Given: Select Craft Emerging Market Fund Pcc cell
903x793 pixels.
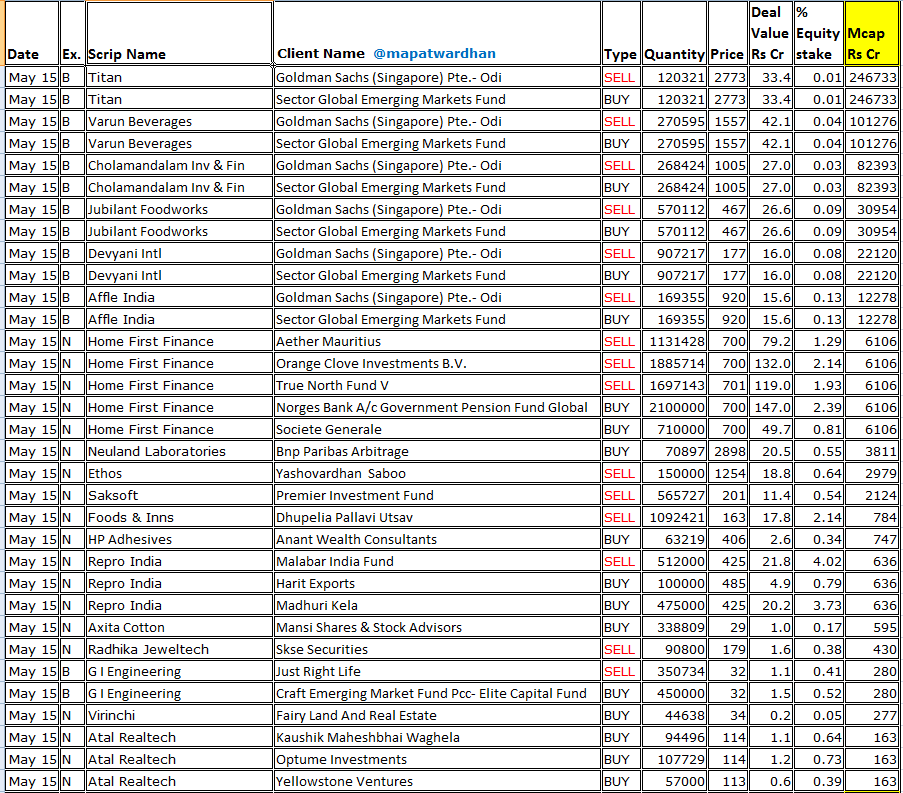Looking at the screenshot, I should coord(437,693).
